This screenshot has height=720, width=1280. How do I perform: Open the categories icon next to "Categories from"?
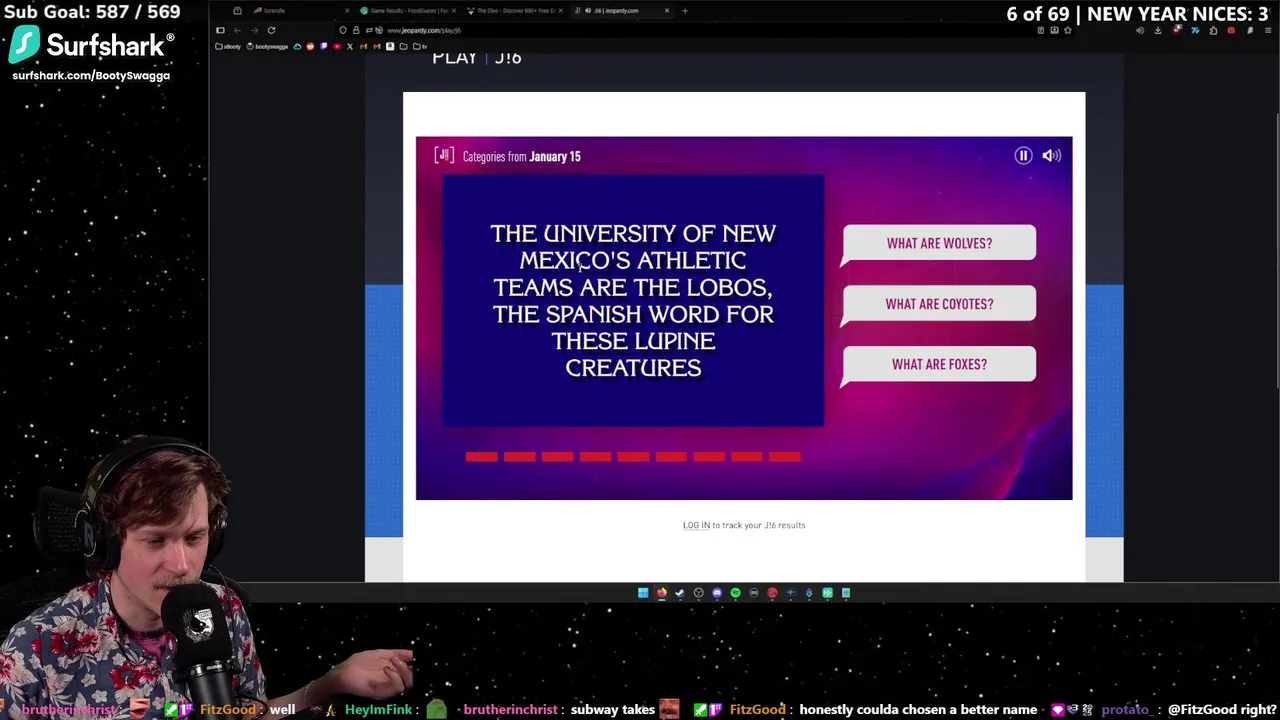click(x=444, y=155)
